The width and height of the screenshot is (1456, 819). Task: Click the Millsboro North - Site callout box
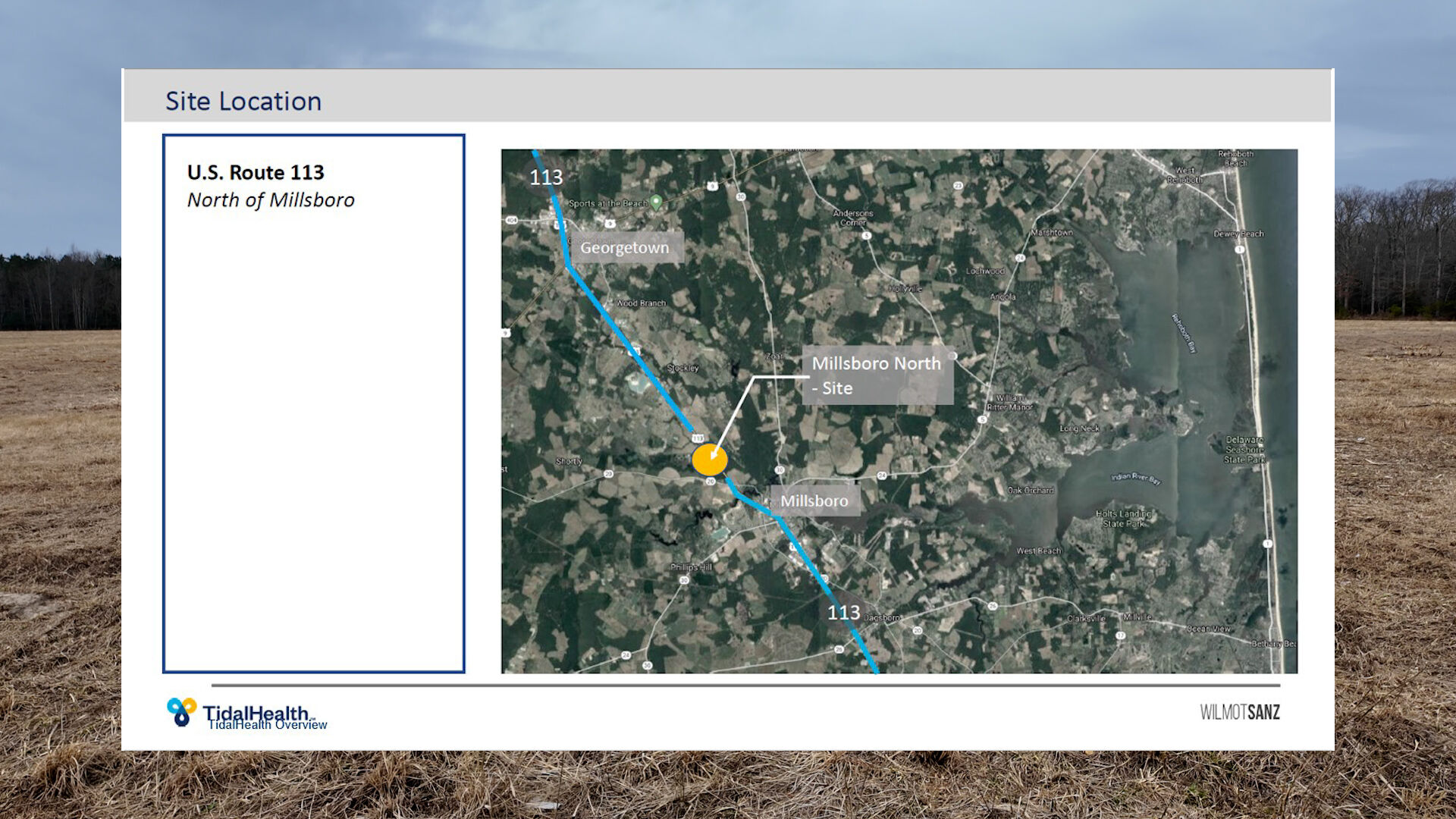point(877,375)
